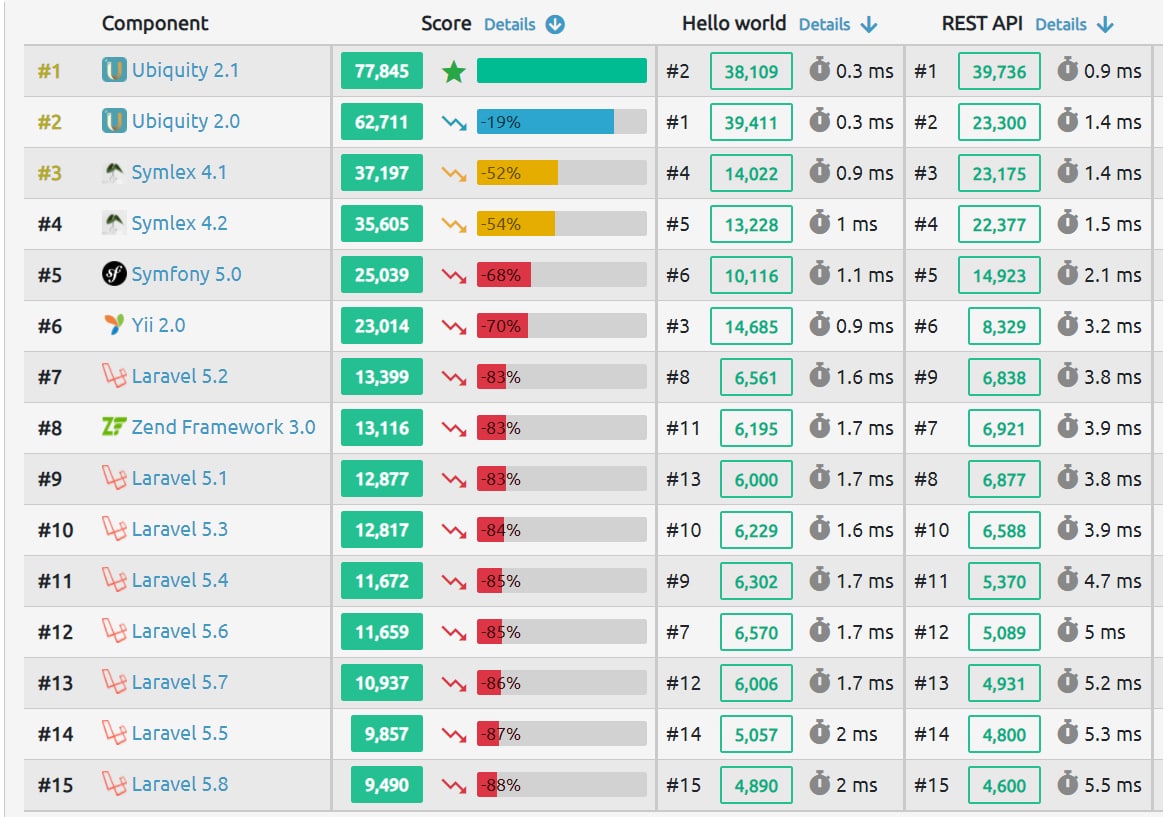Click the Laravel 5.2 logo icon

pyautogui.click(x=113, y=376)
